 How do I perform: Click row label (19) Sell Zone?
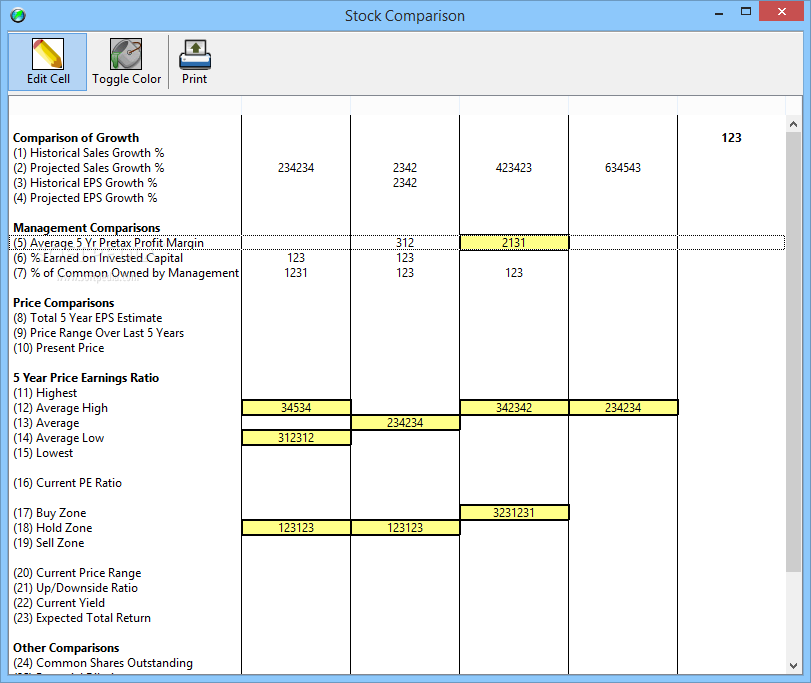pyautogui.click(x=49, y=542)
